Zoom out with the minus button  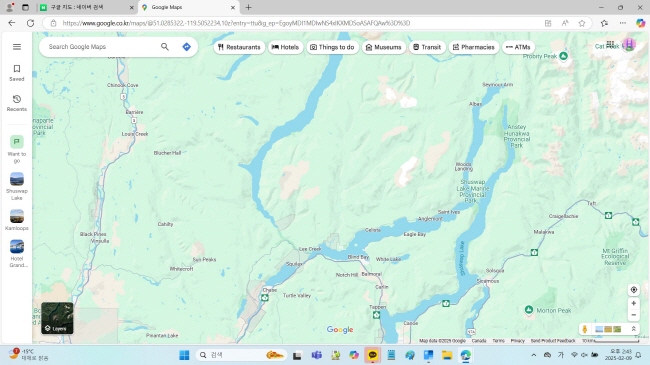(x=633, y=315)
